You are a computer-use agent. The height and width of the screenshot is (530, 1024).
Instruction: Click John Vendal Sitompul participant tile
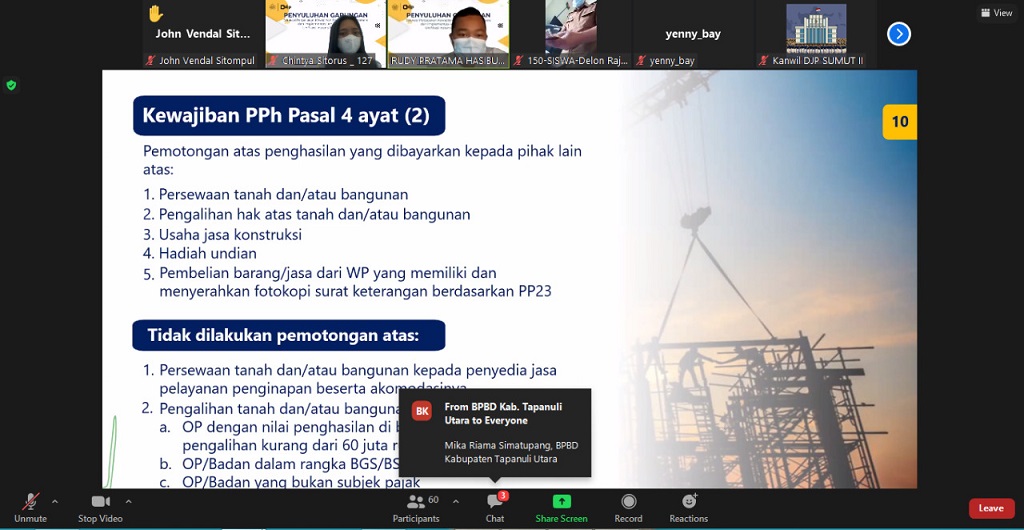click(203, 34)
